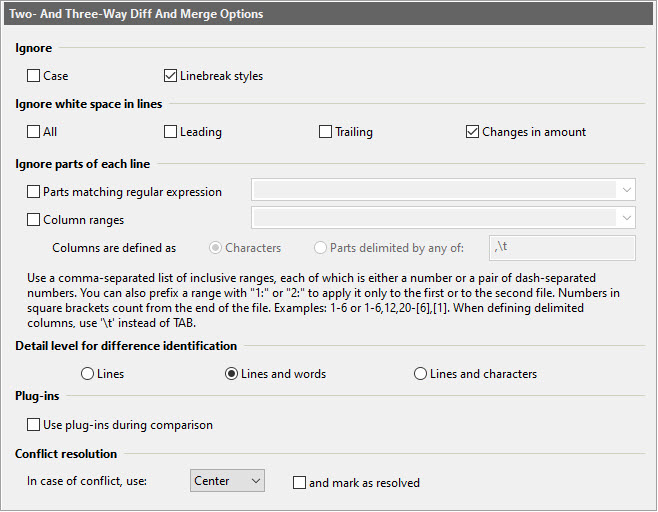This screenshot has height=512, width=658.
Task: Enable the Case ignore checkbox
Action: pyautogui.click(x=35, y=76)
